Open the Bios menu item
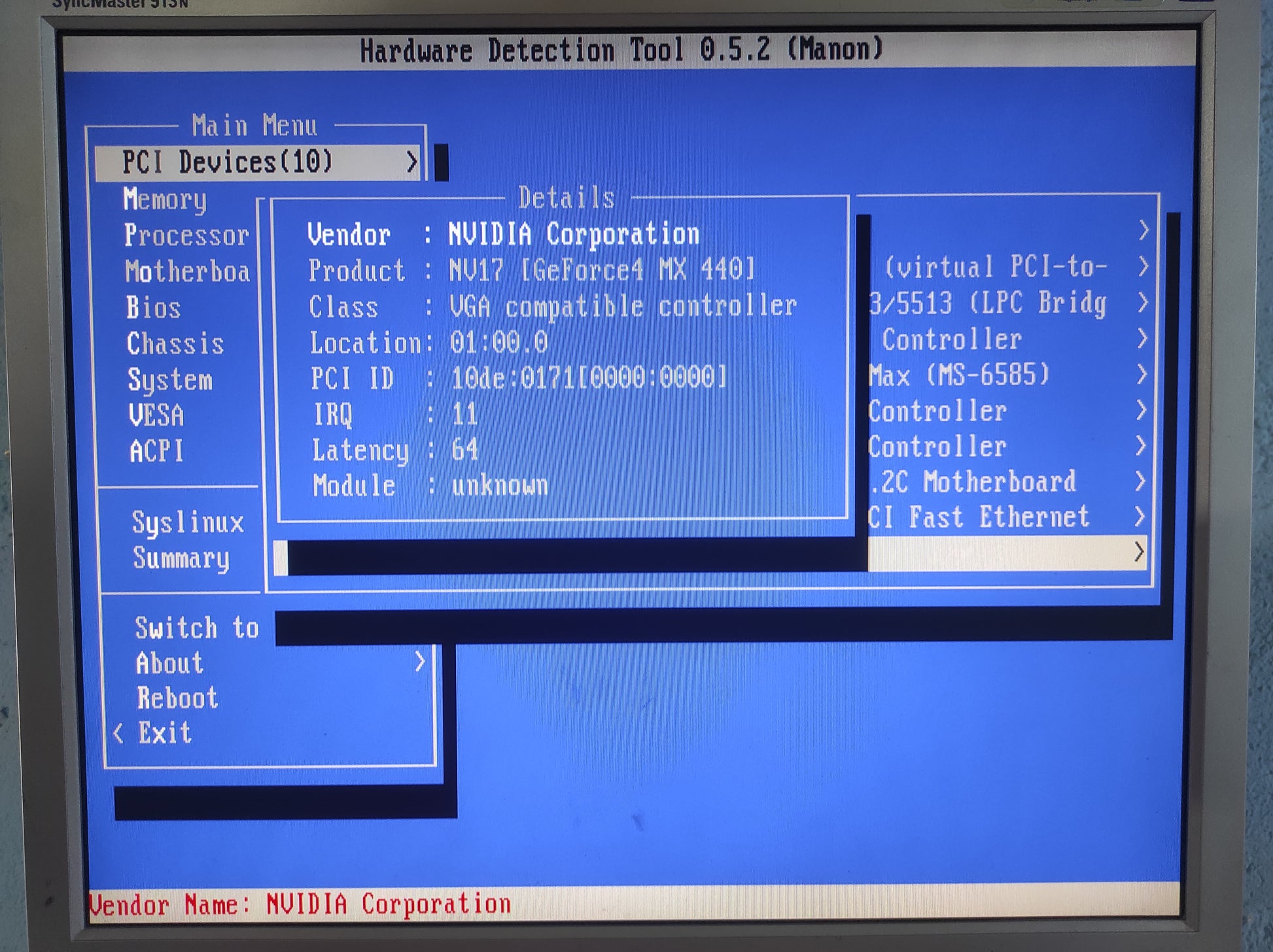The image size is (1273, 952). (x=153, y=307)
